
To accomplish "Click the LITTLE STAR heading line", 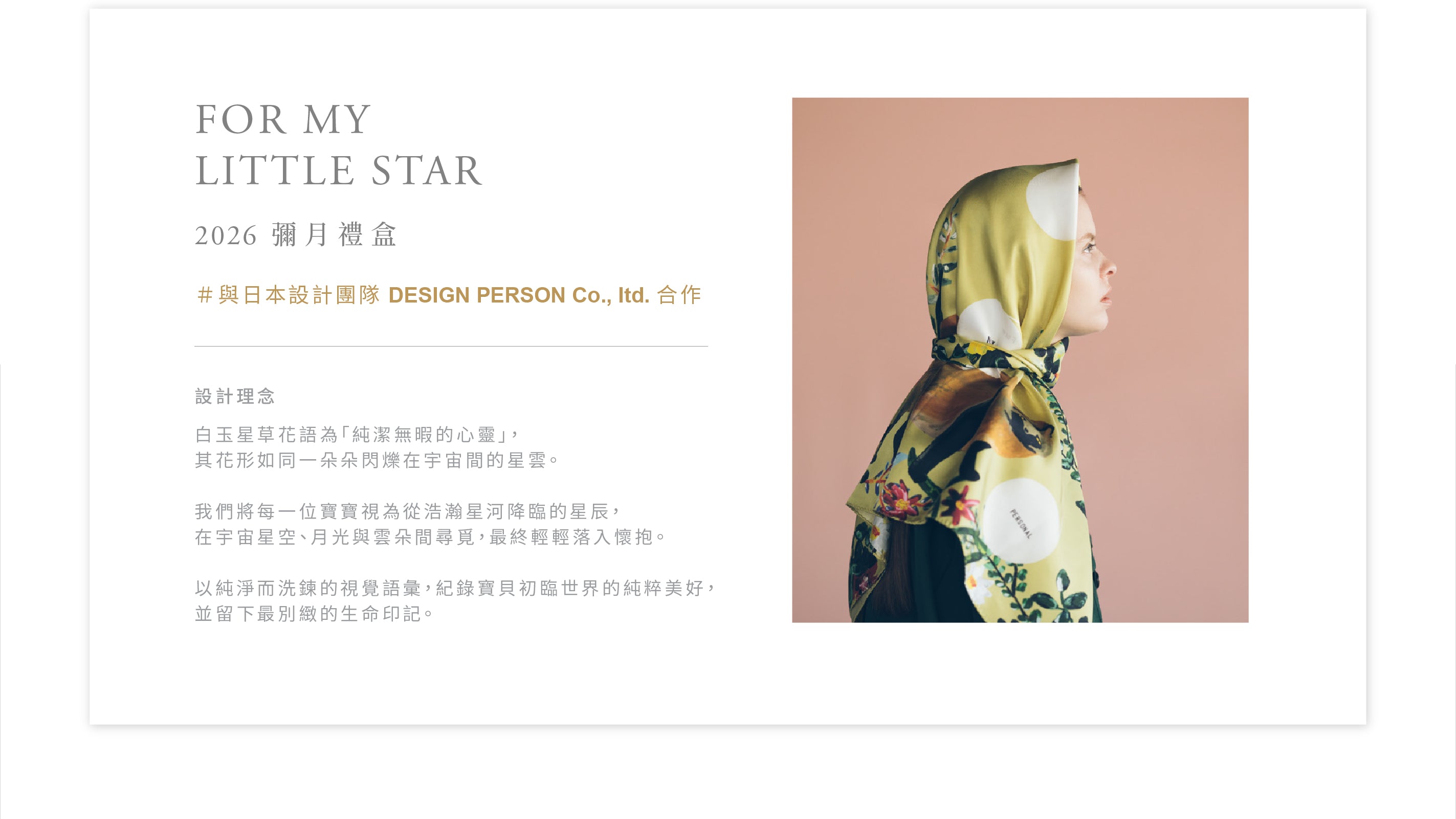I will point(339,170).
